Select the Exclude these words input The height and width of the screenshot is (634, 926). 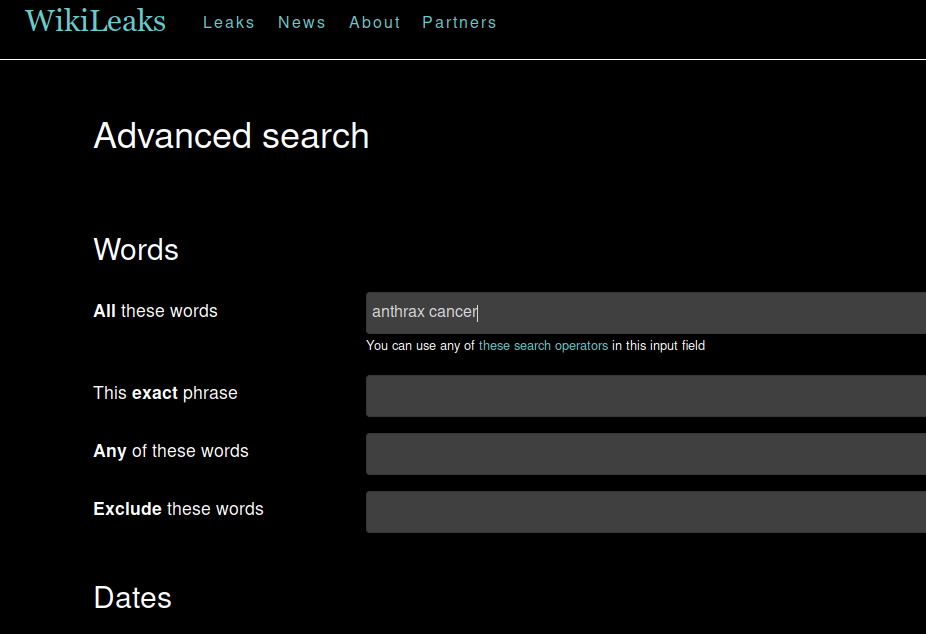click(646, 512)
